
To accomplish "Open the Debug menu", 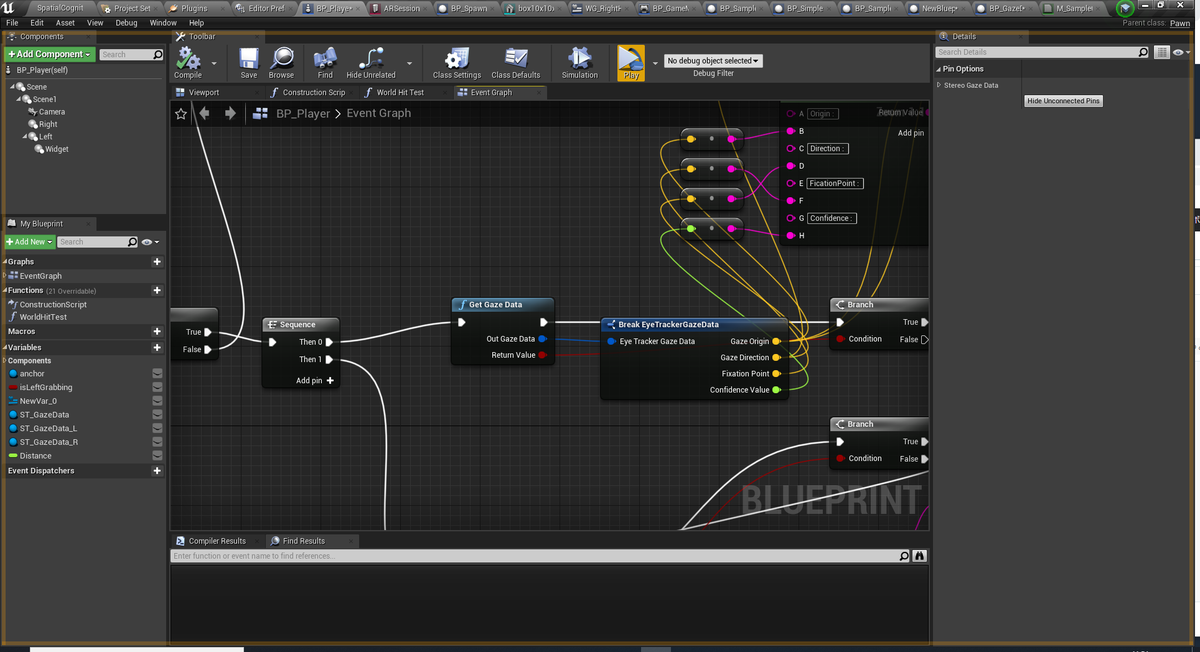I will coord(126,22).
